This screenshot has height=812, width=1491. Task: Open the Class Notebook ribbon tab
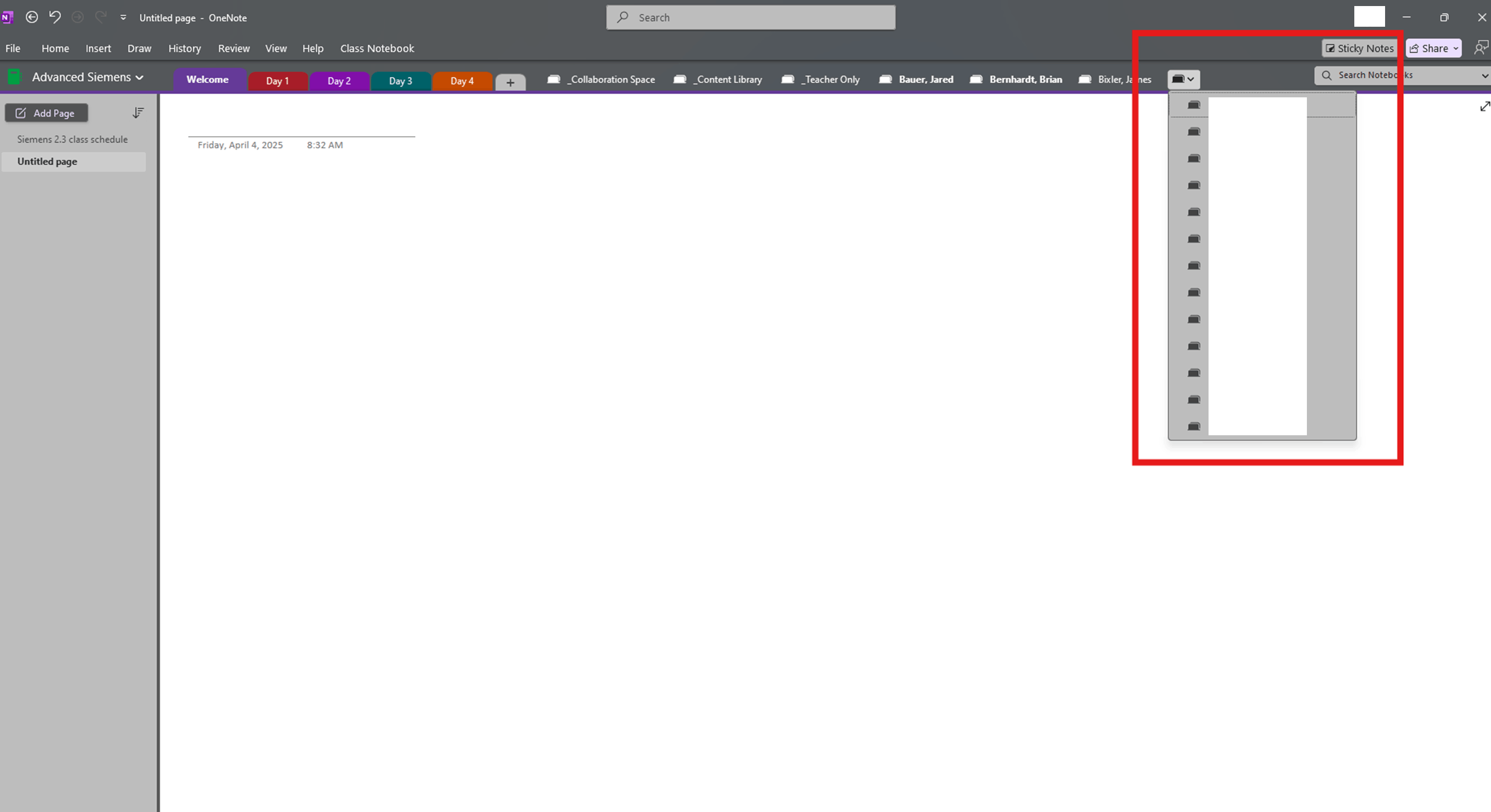tap(377, 48)
